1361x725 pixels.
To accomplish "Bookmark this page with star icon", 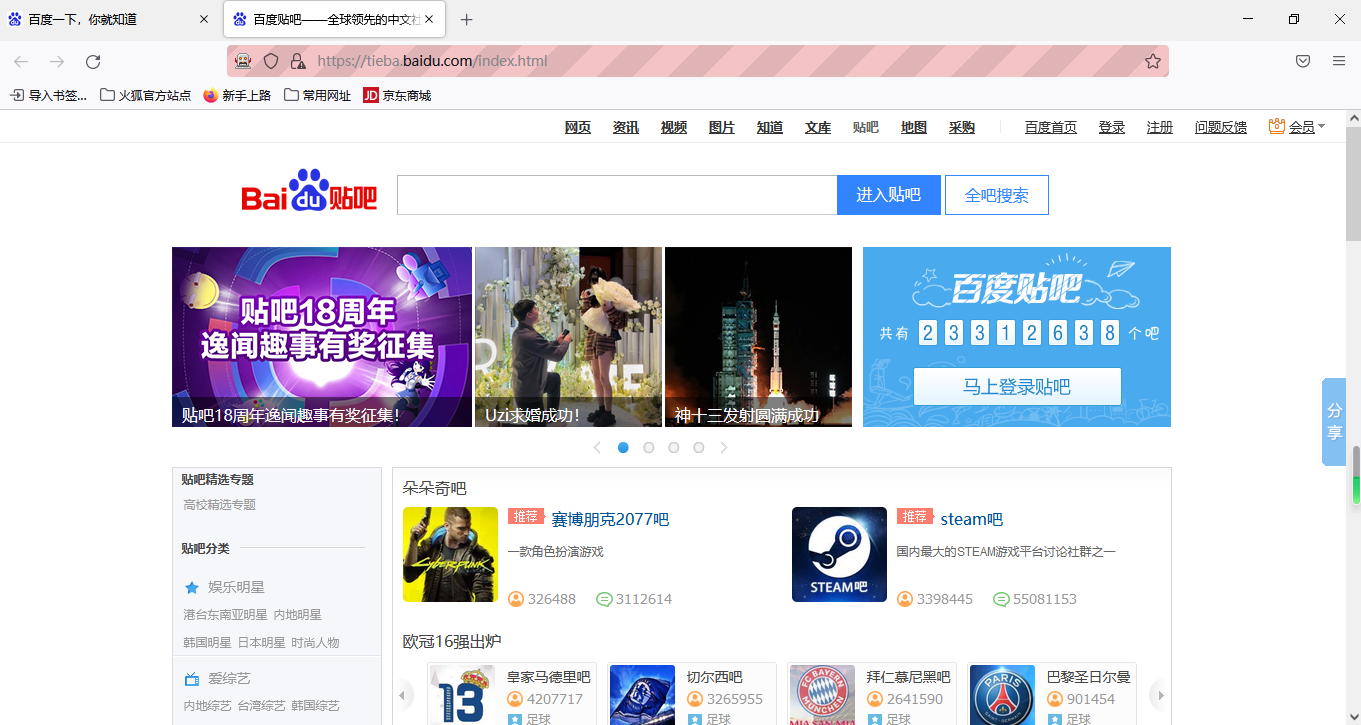I will (1153, 61).
